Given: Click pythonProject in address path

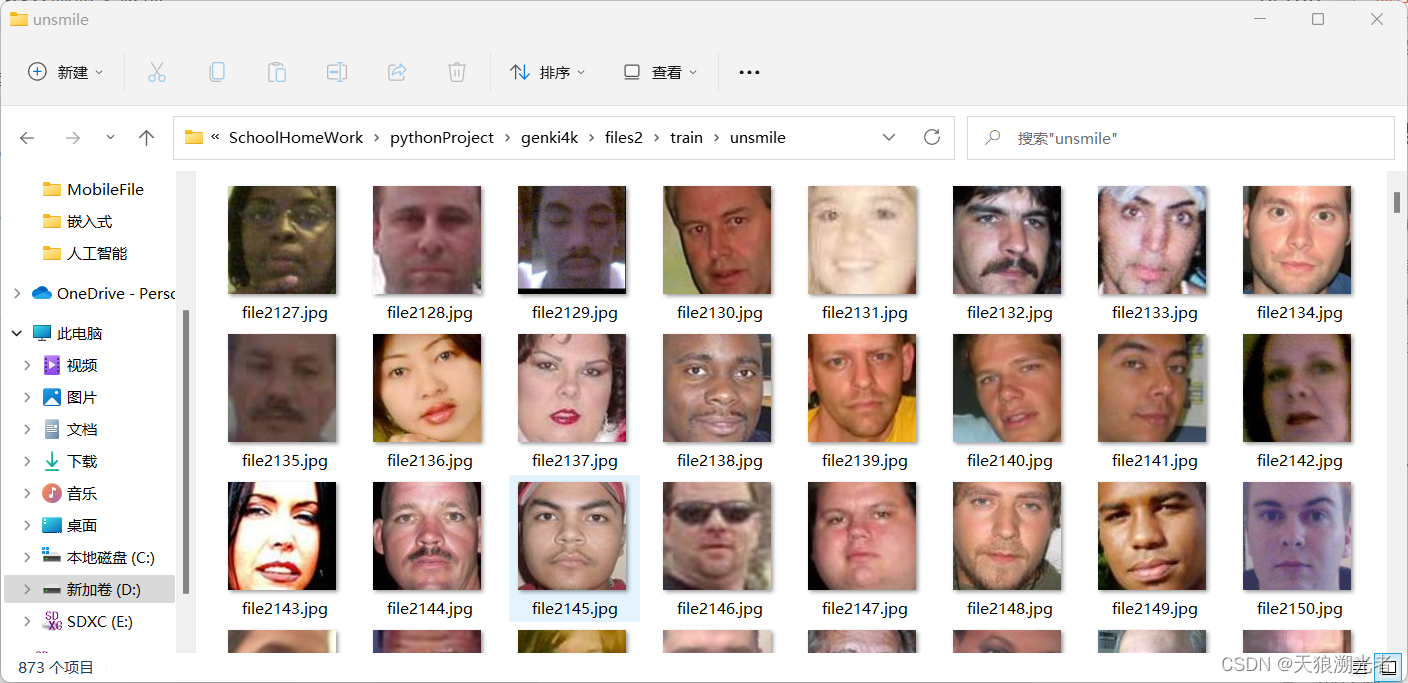Looking at the screenshot, I should (442, 138).
